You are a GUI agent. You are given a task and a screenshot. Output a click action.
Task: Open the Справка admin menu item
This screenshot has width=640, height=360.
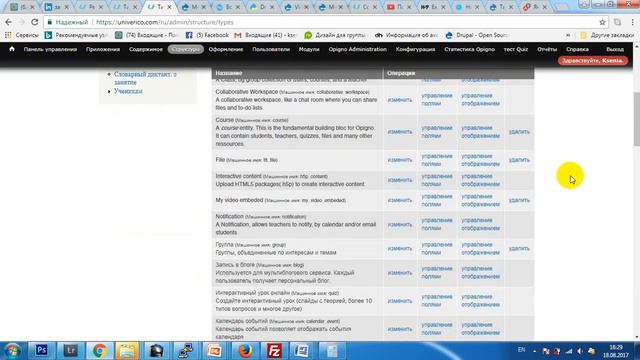pyautogui.click(x=577, y=49)
